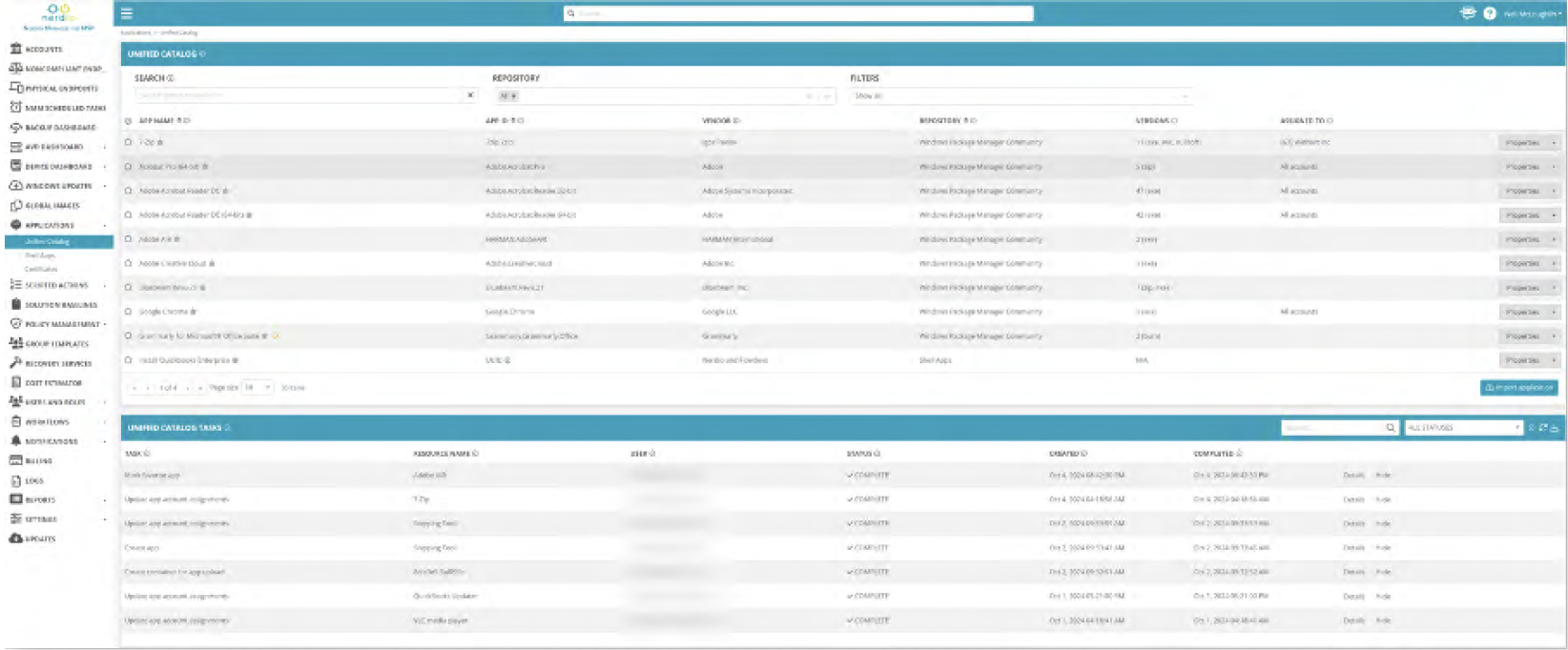
Task: Open Details for the Adobe AIR task
Action: (x=1353, y=475)
